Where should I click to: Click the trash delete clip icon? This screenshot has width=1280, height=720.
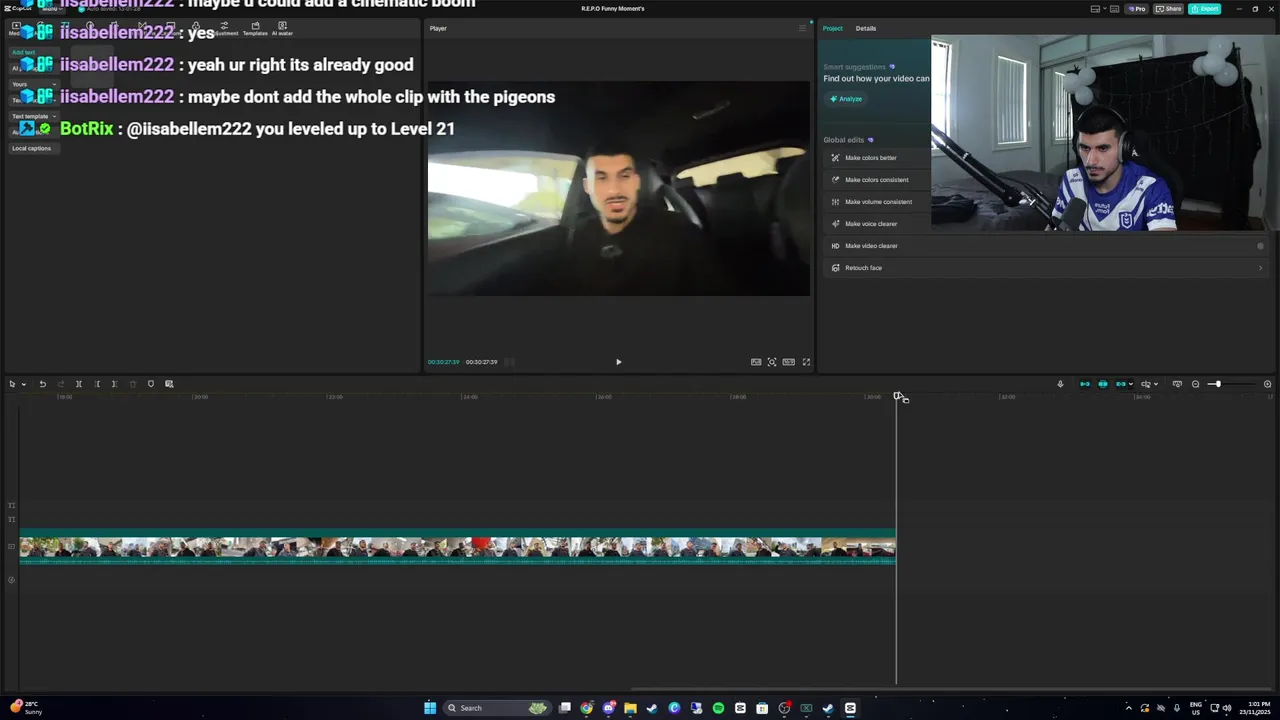click(x=132, y=384)
